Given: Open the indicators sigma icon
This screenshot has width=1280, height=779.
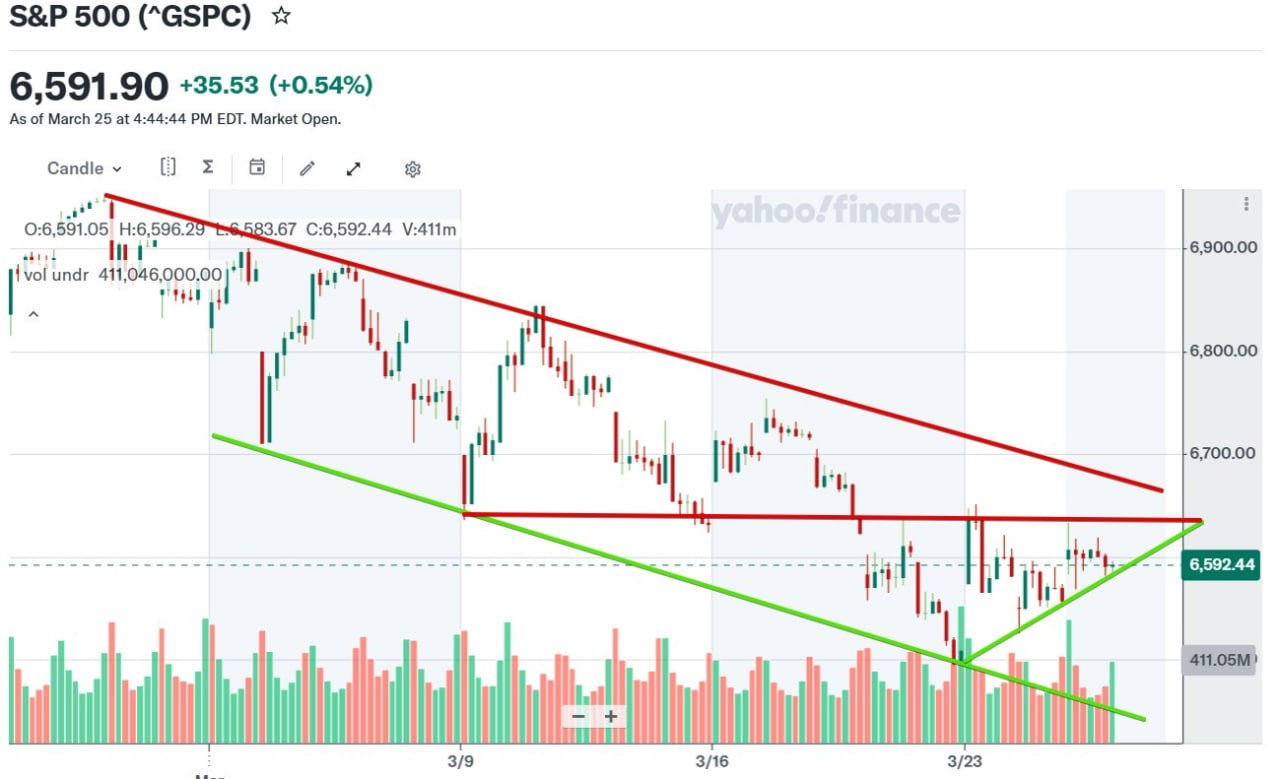Looking at the screenshot, I should [x=208, y=167].
